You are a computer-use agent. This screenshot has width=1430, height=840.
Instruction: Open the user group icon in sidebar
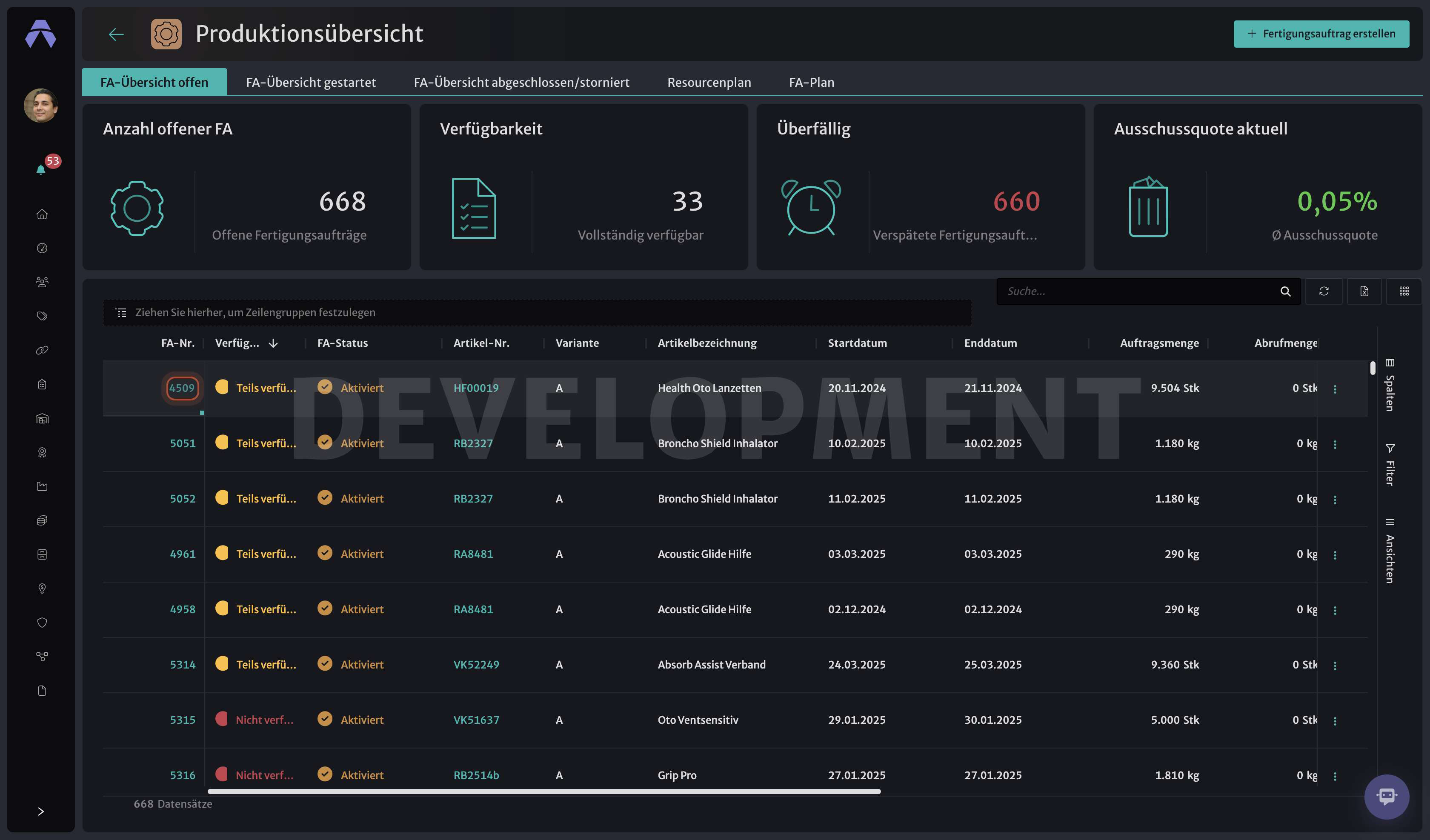42,282
